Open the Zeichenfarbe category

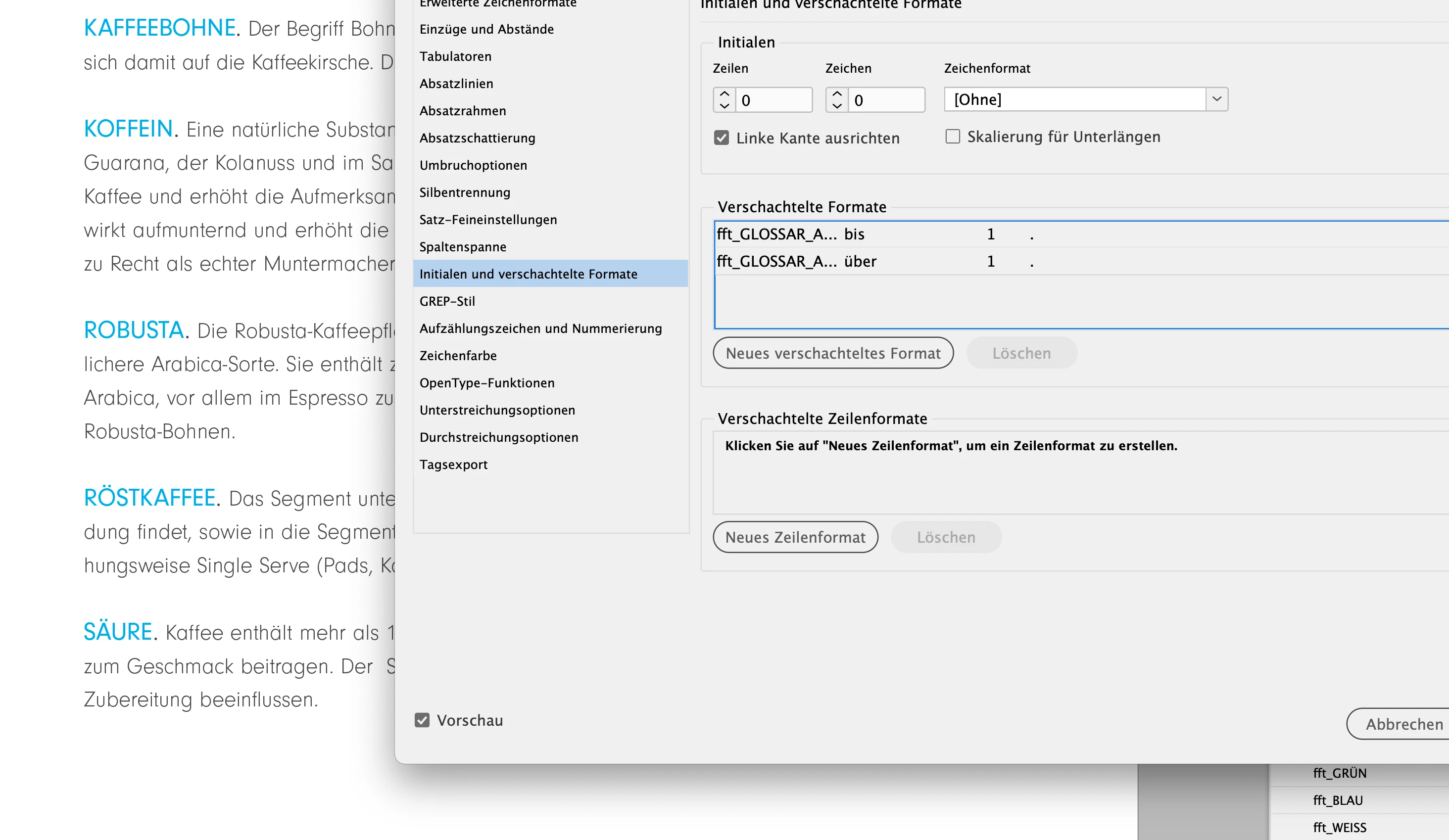[458, 356]
